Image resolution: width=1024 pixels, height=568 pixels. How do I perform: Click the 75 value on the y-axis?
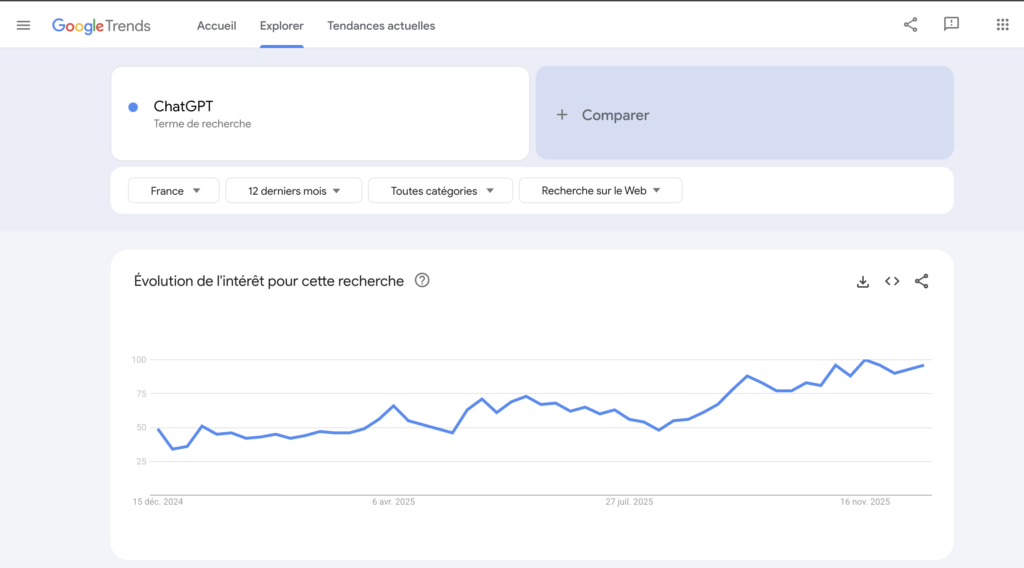tap(142, 394)
